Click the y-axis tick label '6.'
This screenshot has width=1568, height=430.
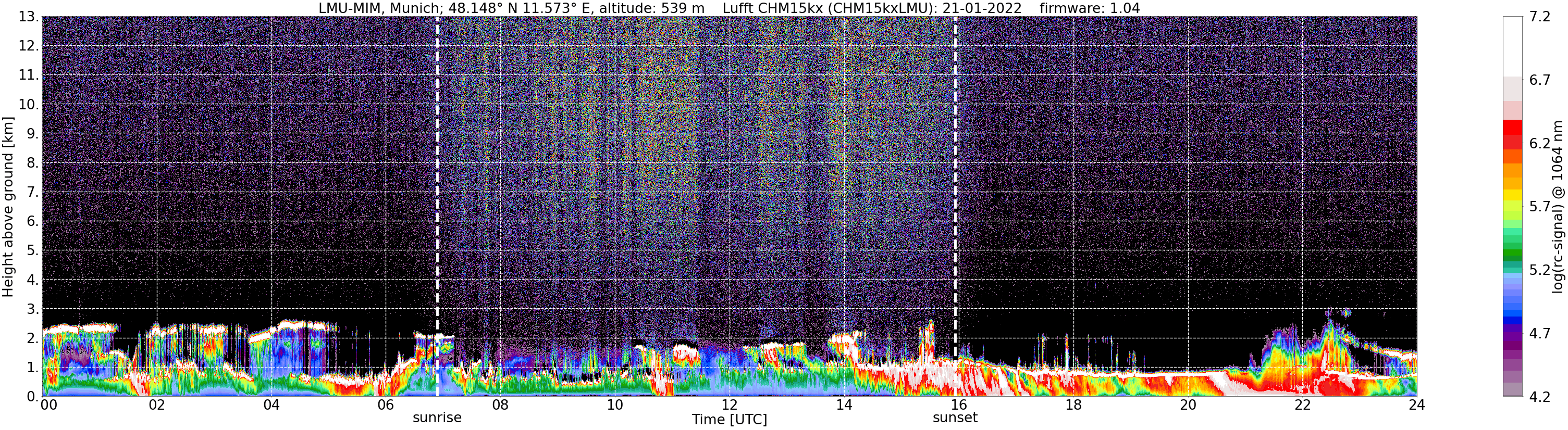coord(33,221)
